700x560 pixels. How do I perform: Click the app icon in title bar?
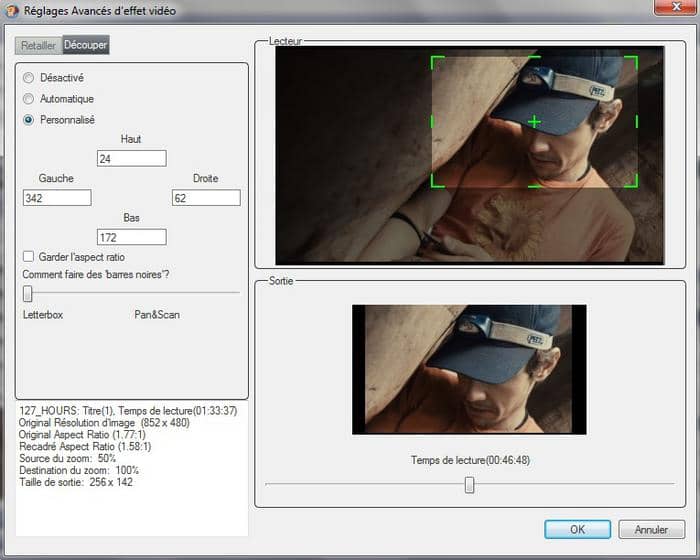pyautogui.click(x=12, y=10)
